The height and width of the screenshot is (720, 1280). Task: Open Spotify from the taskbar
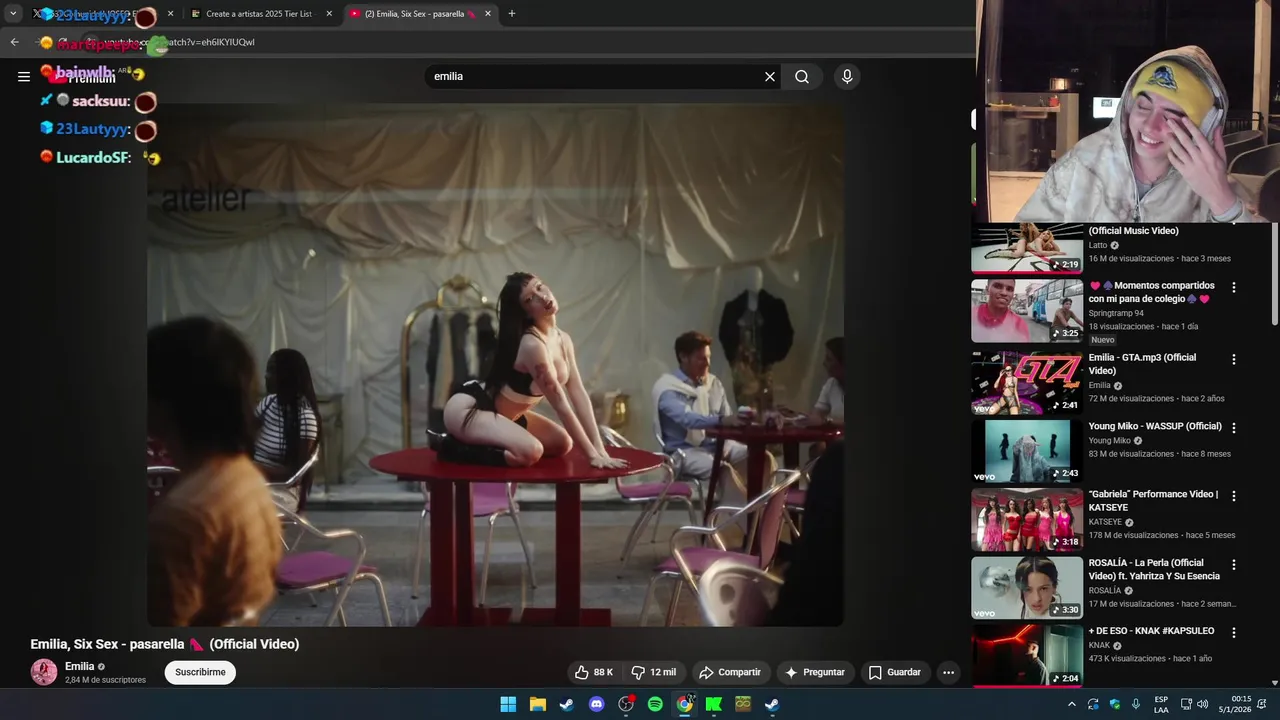pyautogui.click(x=655, y=704)
